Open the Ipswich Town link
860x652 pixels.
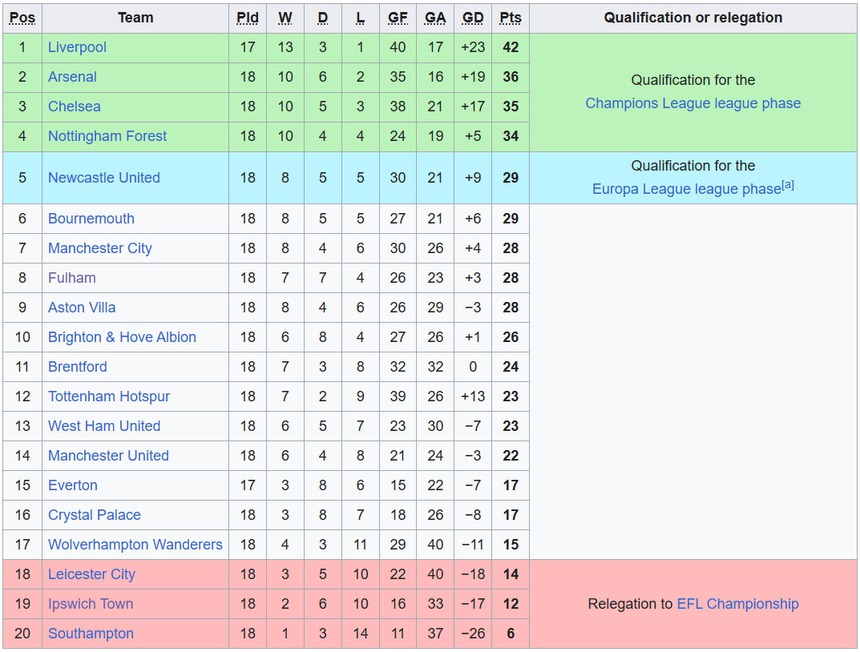click(90, 604)
